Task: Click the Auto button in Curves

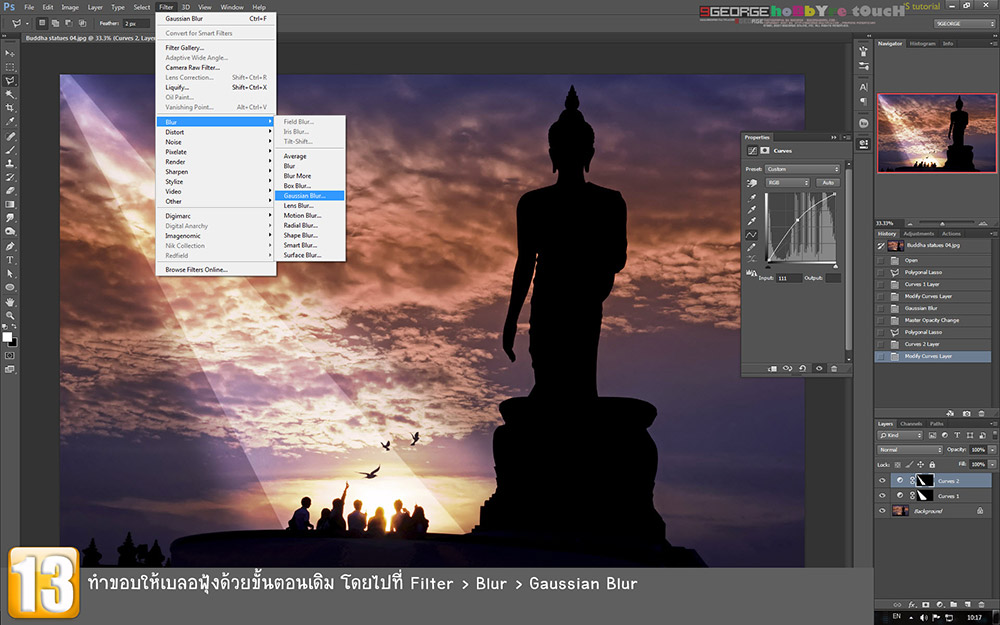Action: [x=828, y=182]
